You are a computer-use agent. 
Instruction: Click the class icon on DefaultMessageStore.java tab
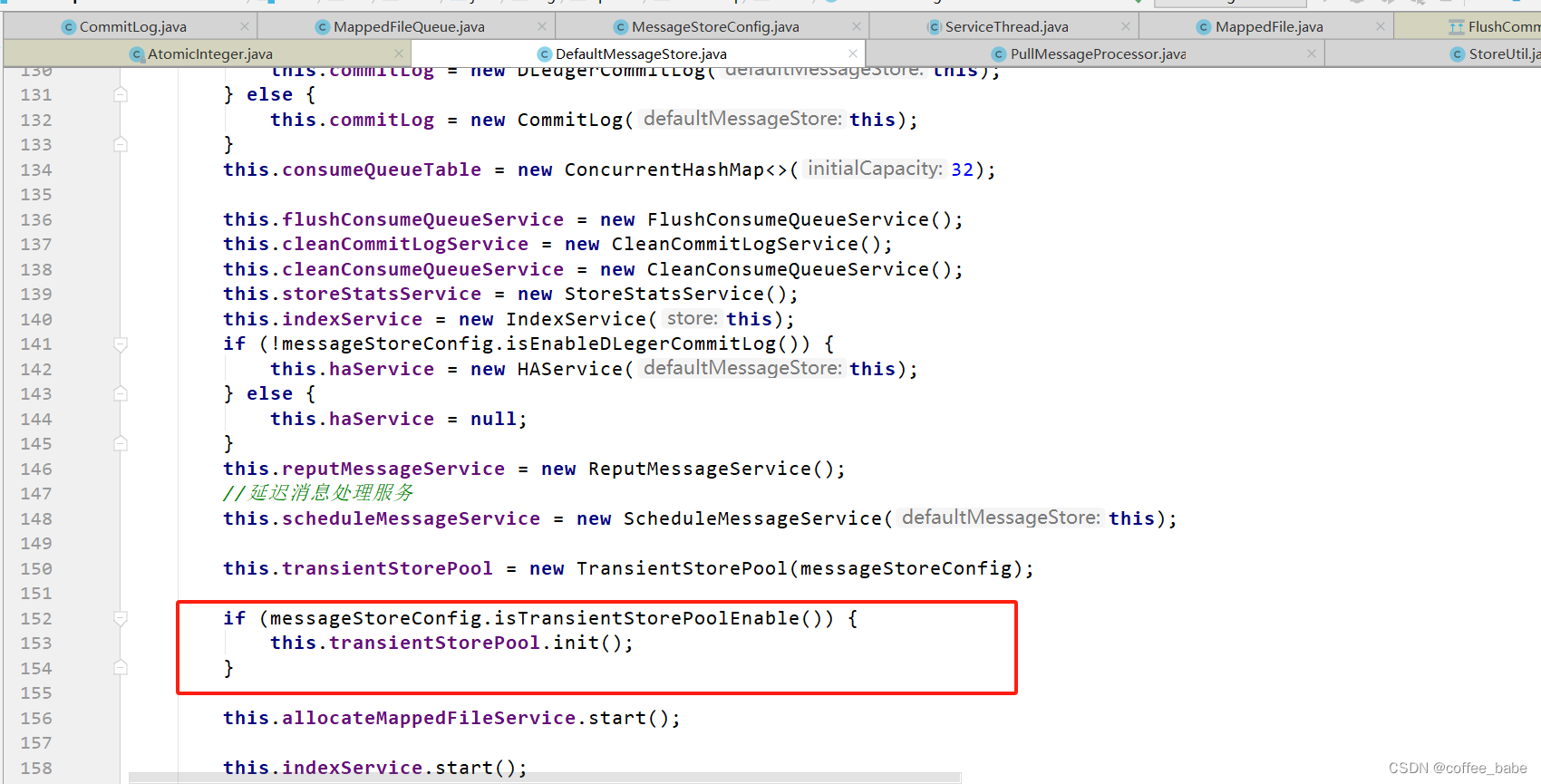coord(545,54)
